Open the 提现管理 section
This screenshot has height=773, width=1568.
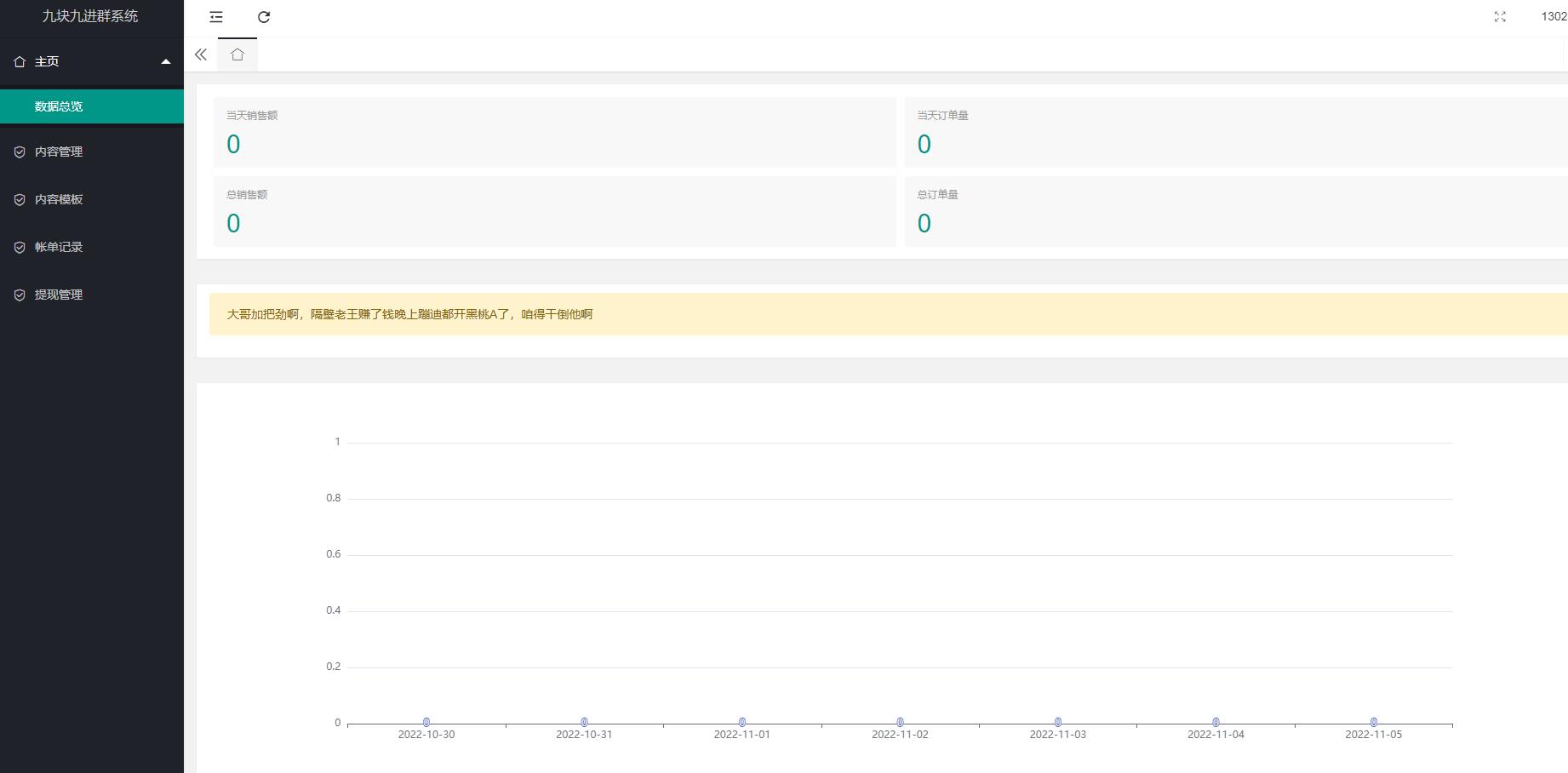click(x=59, y=295)
